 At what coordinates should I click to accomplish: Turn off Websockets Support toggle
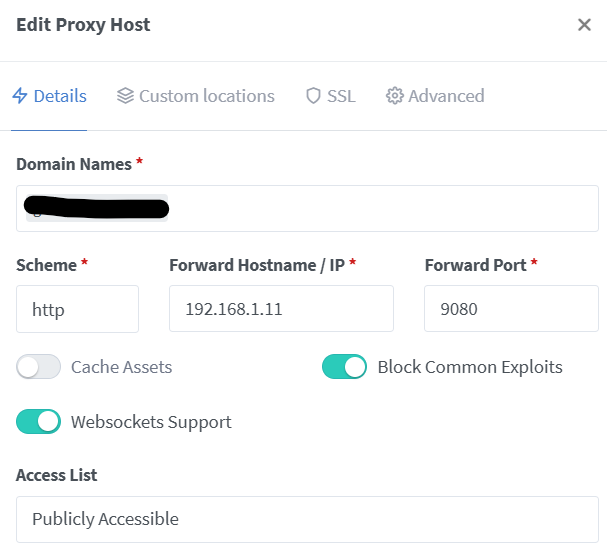pyautogui.click(x=39, y=422)
